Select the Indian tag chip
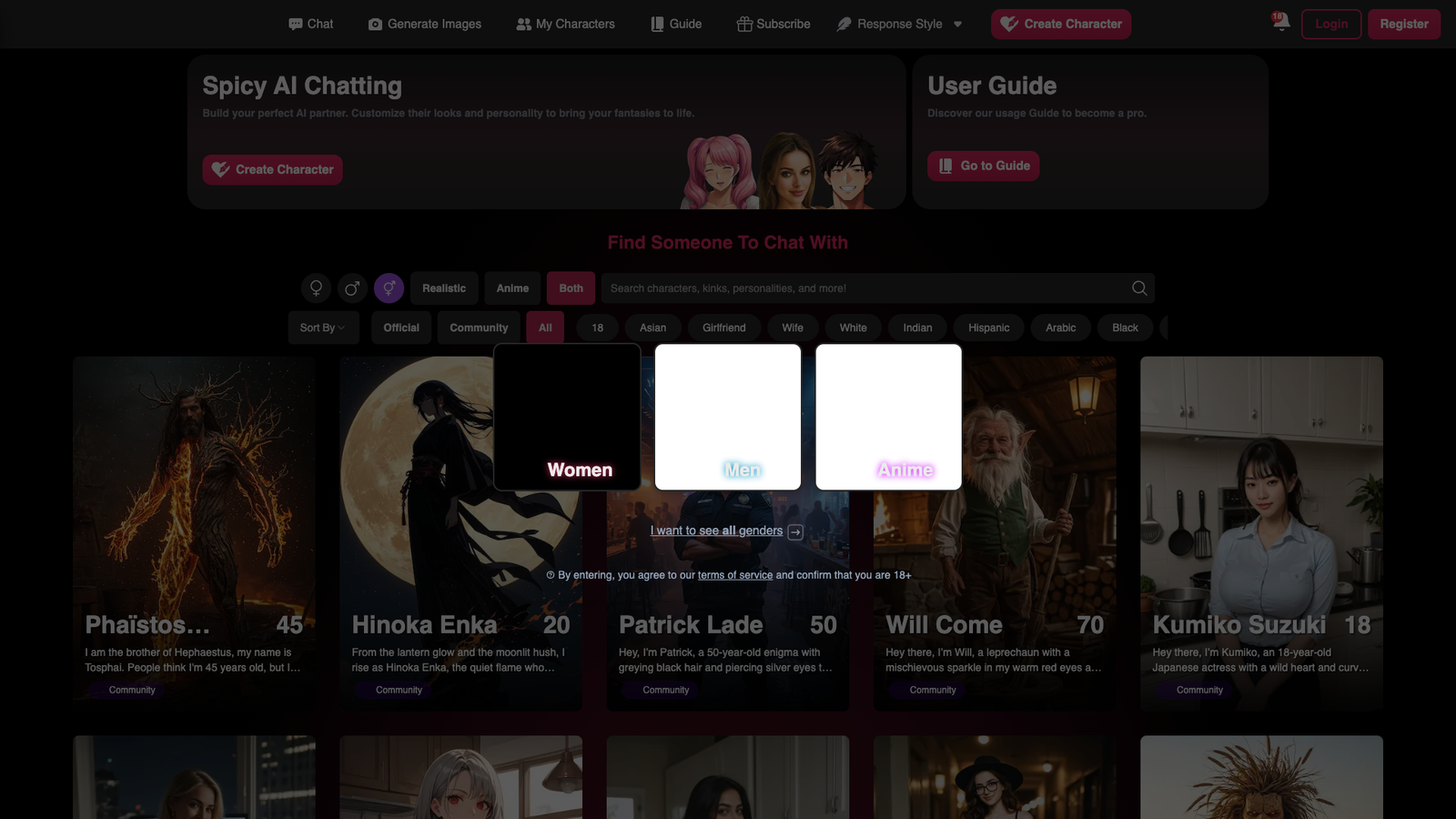This screenshot has height=819, width=1456. (917, 328)
